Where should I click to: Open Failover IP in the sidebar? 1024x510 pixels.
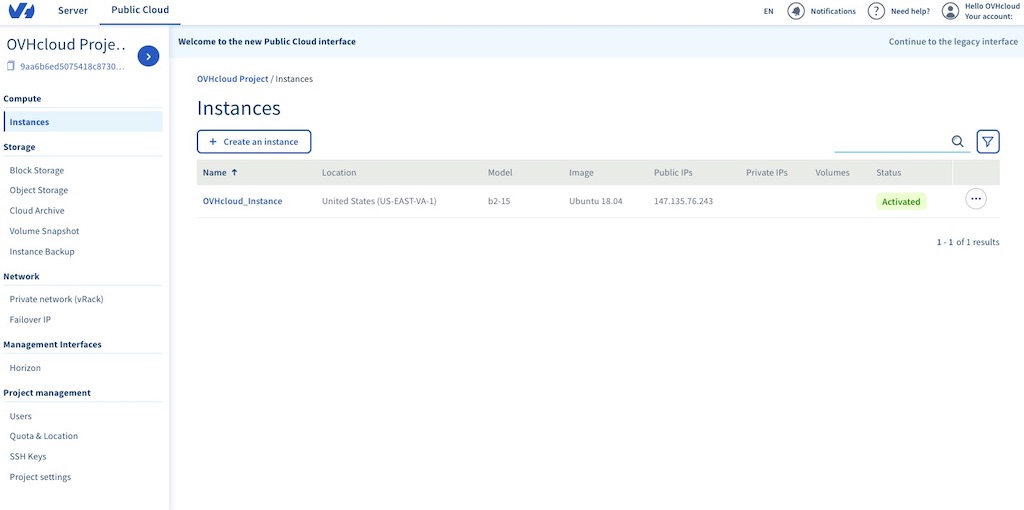tap(30, 320)
